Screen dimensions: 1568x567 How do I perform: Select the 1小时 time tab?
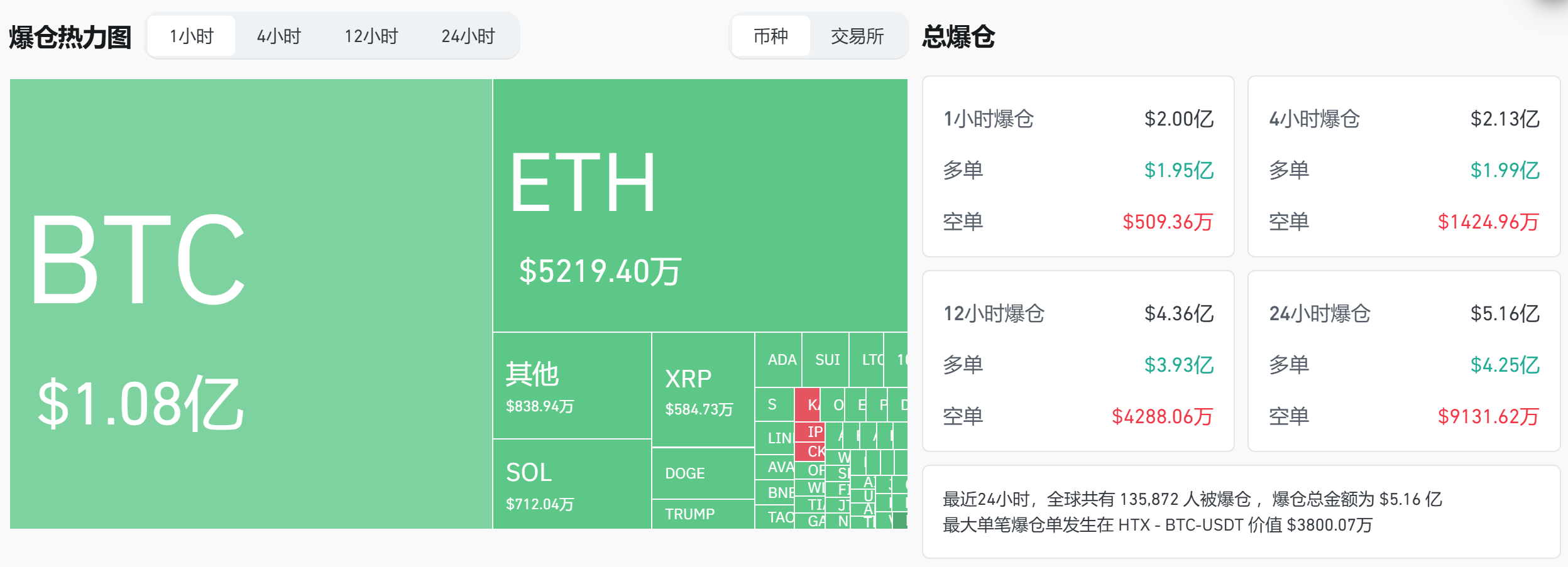tap(191, 36)
